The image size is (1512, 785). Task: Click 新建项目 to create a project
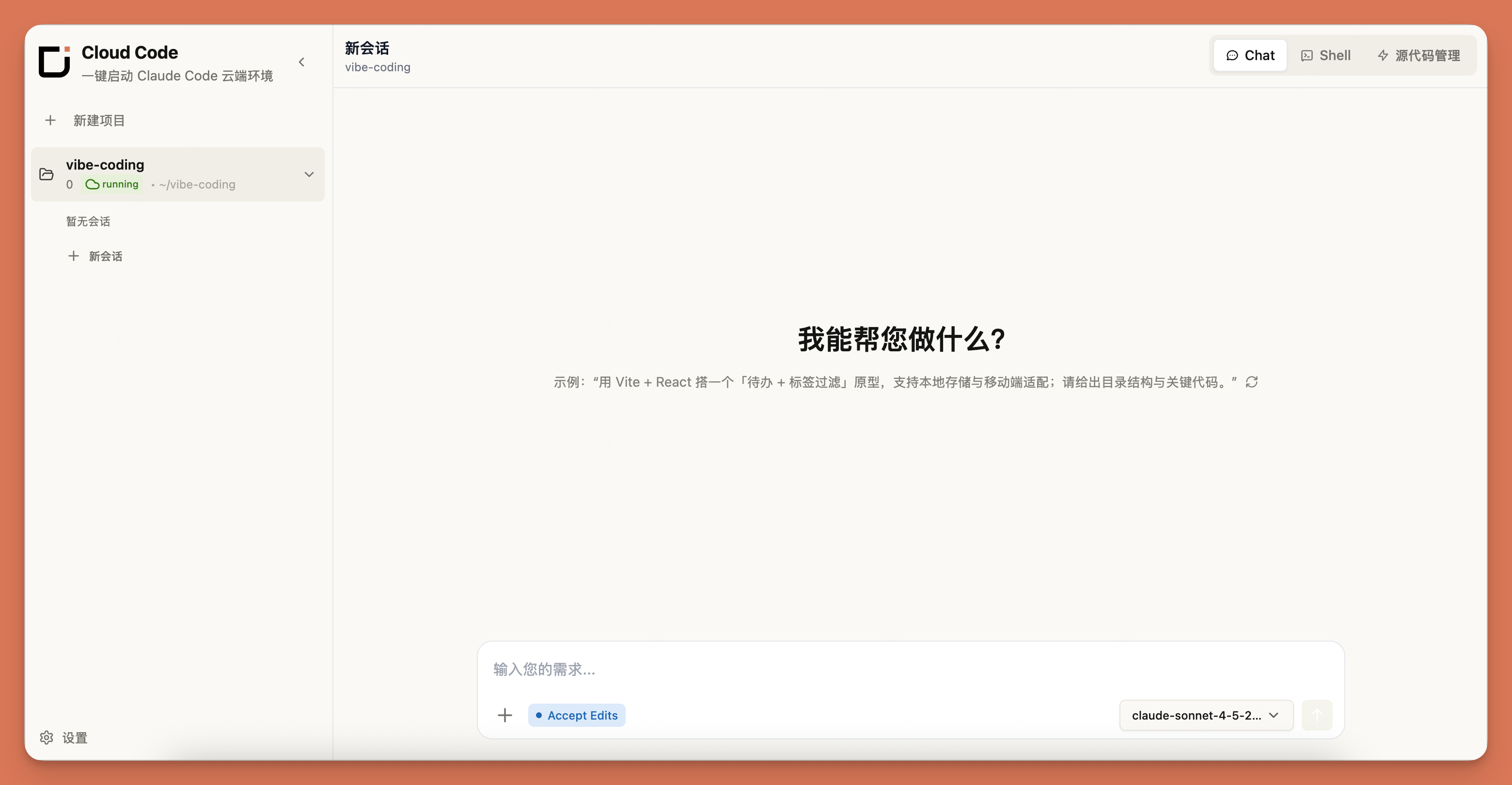pyautogui.click(x=98, y=120)
